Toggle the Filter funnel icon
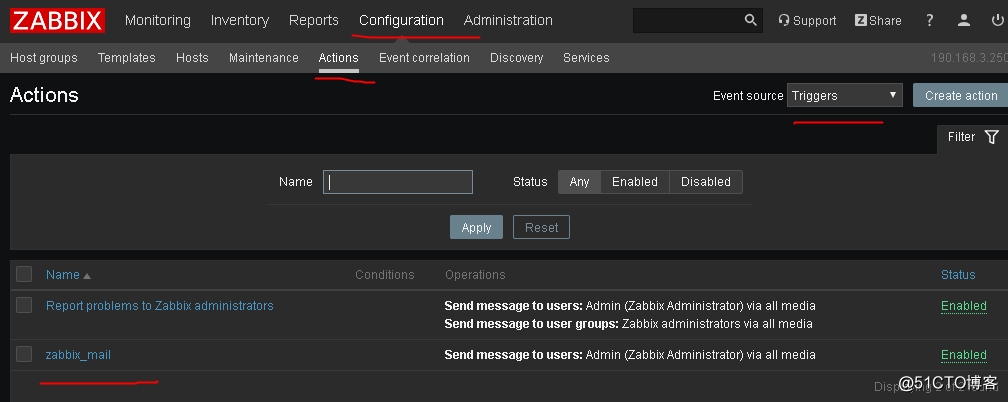The width and height of the screenshot is (1008, 402). click(x=992, y=137)
